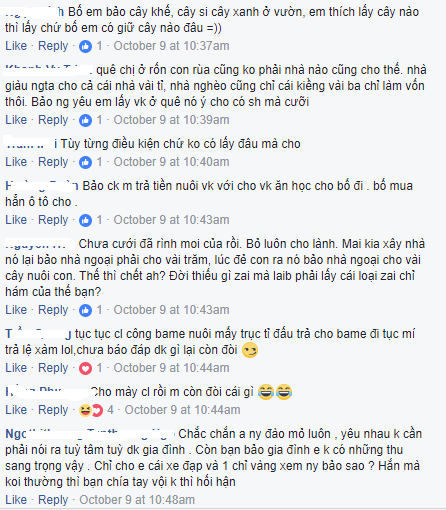Screen dimensions: 446x510
Task: Like the last comment from 10:48am
Action: (16, 500)
